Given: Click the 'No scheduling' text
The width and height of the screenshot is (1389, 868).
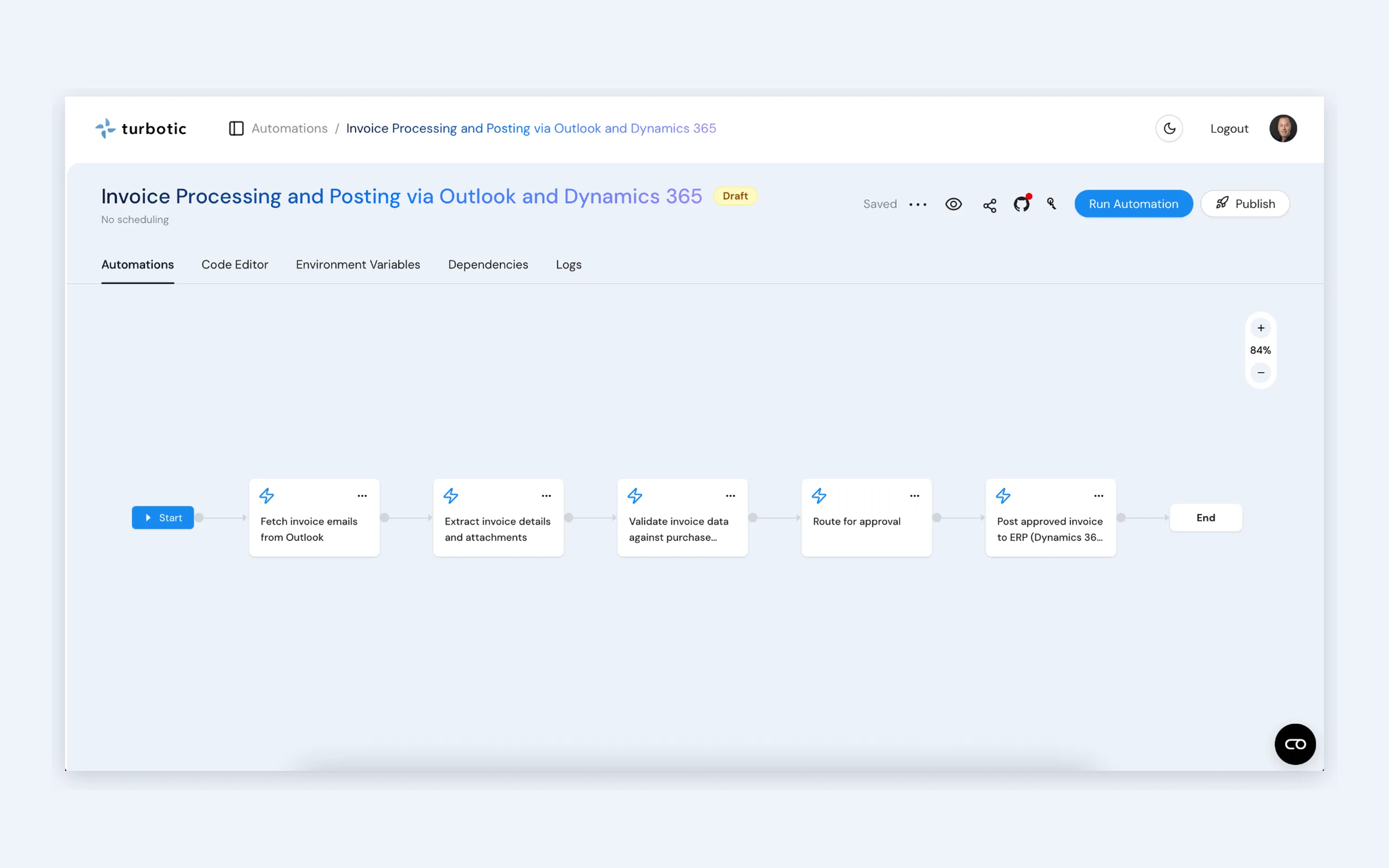Looking at the screenshot, I should 135,220.
